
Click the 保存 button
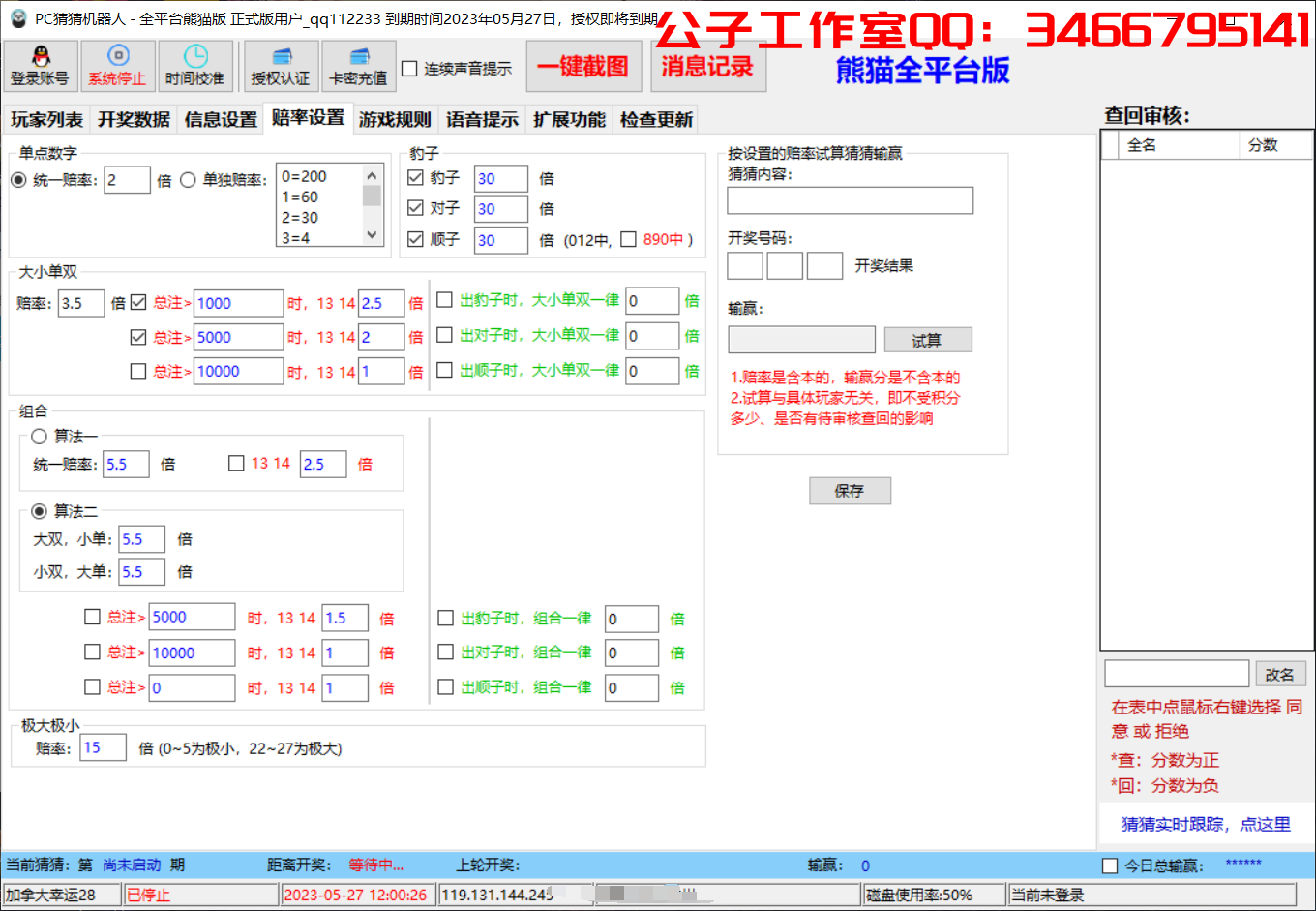(850, 491)
